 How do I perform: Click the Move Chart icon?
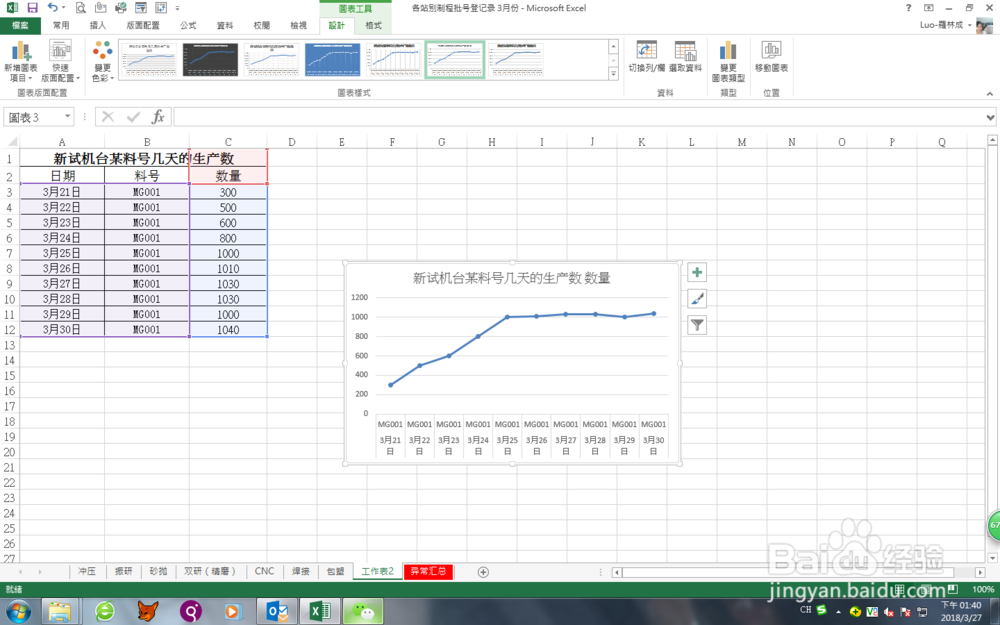pos(772,57)
